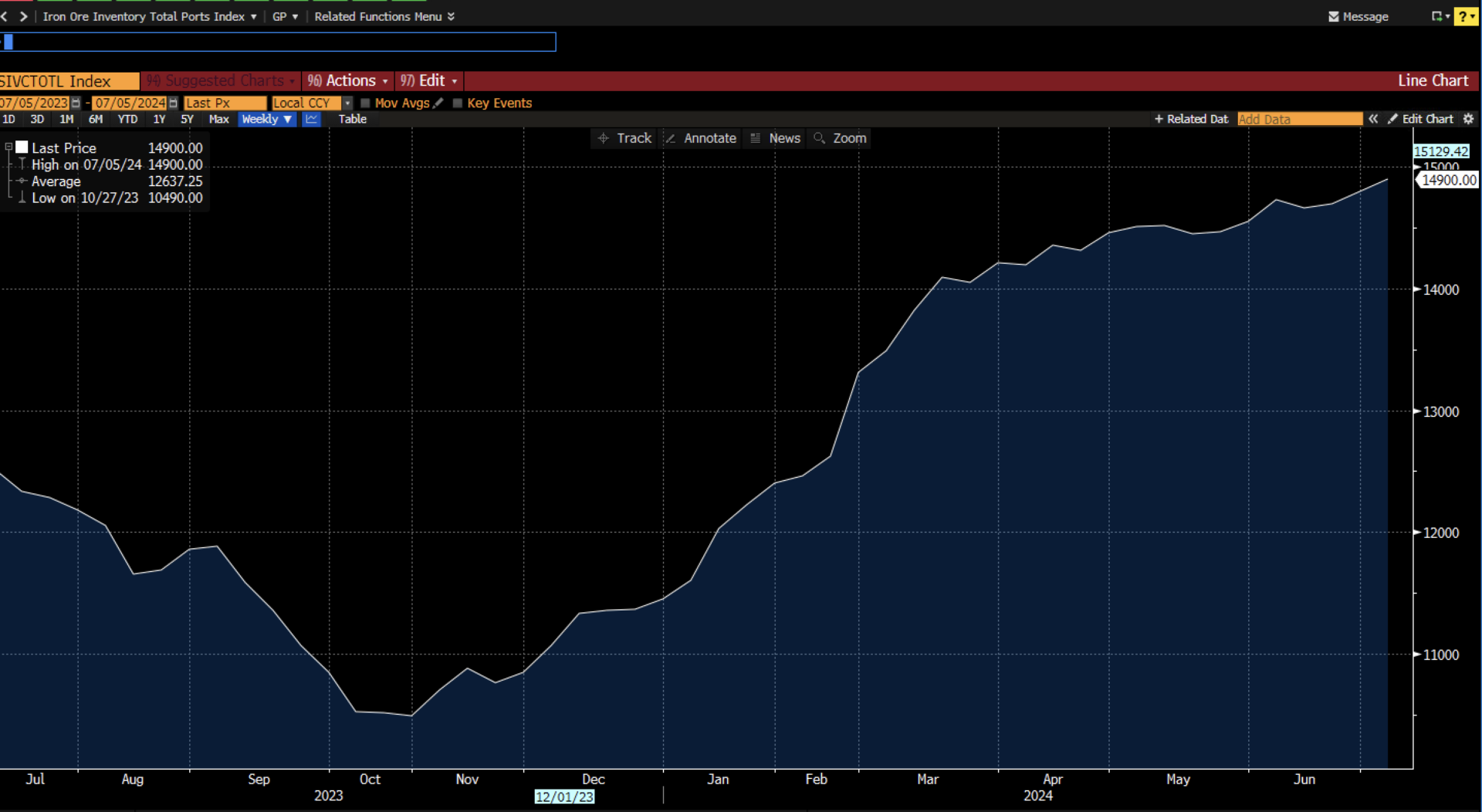Open chart settings gear icon
The height and width of the screenshot is (812, 1482).
(x=1468, y=119)
